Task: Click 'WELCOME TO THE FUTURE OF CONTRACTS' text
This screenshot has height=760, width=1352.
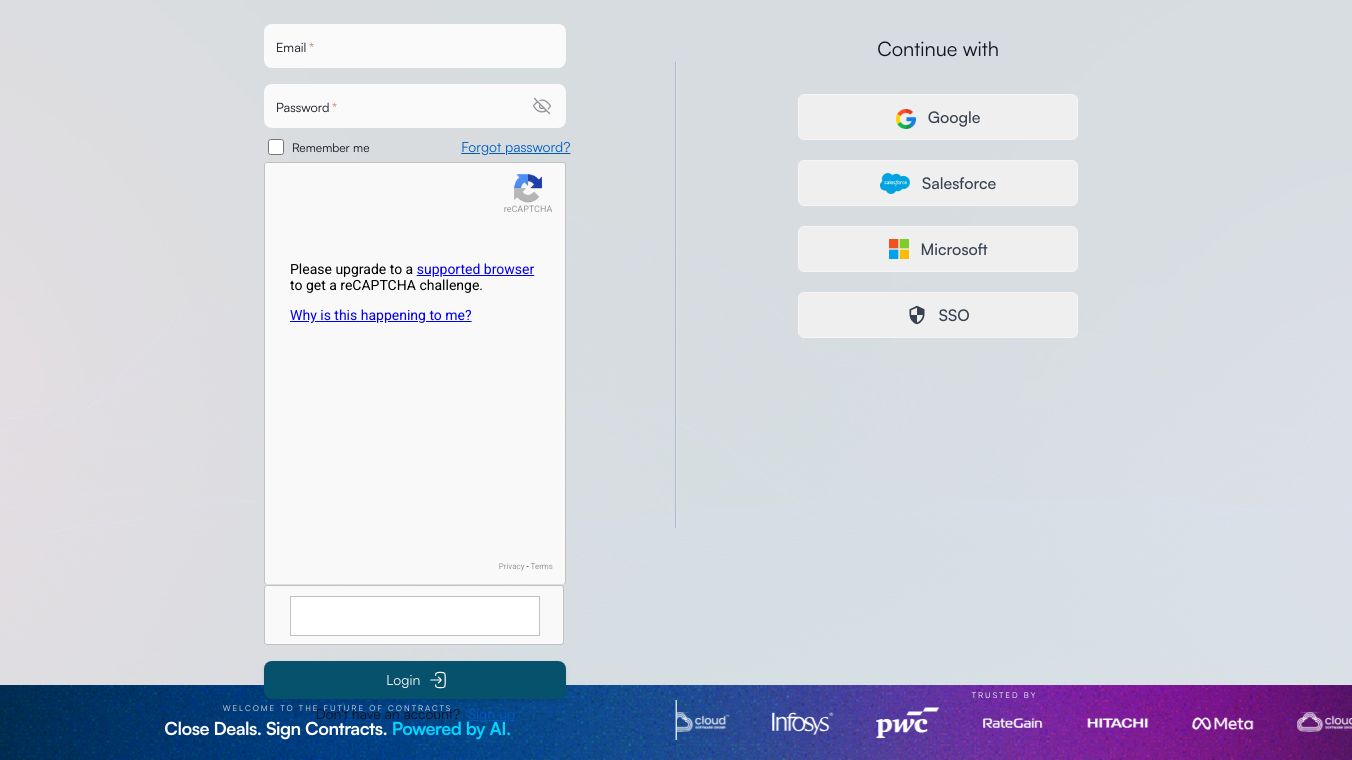Action: click(337, 708)
